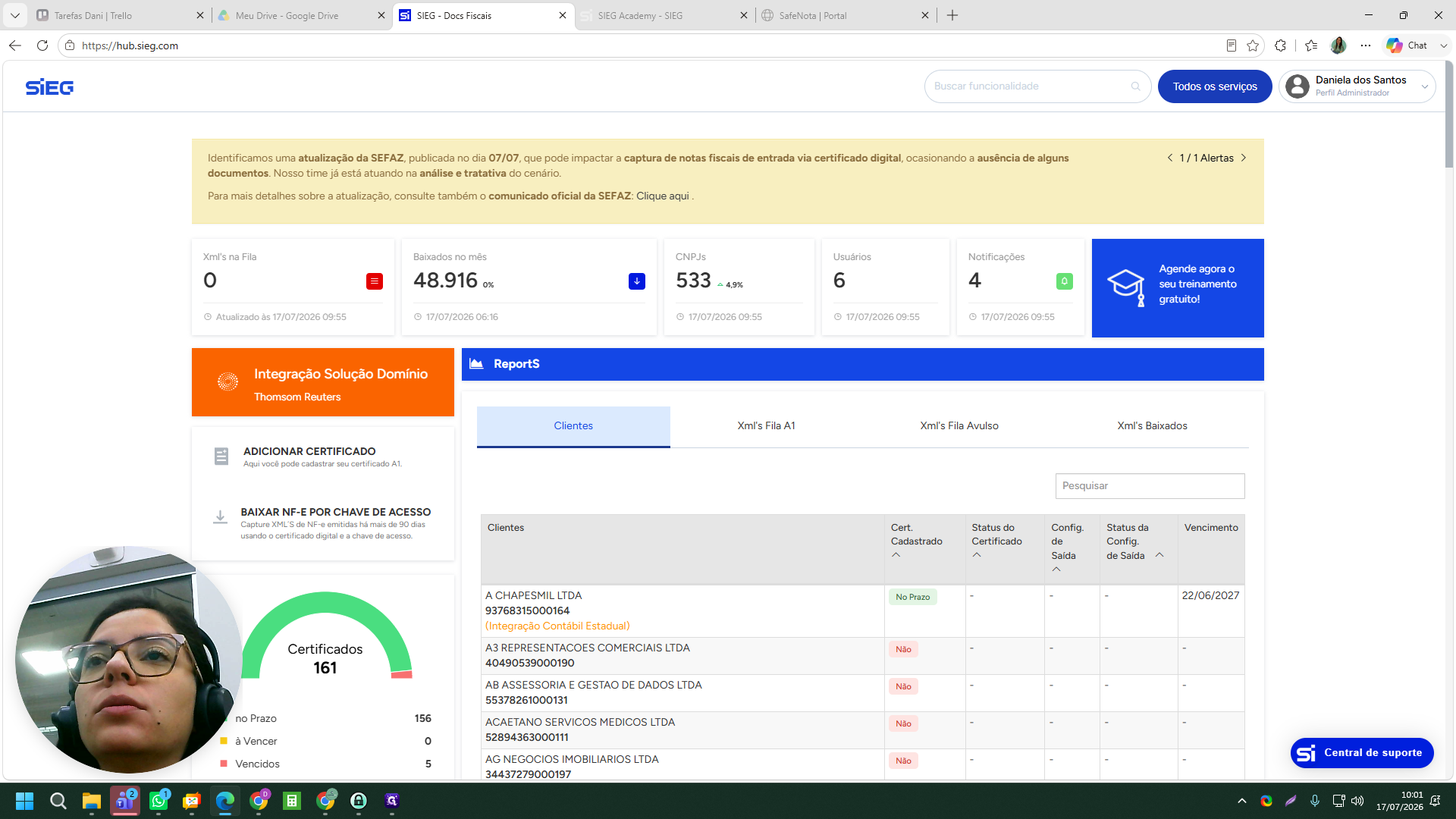Add this page to favorites with the star

1253,45
